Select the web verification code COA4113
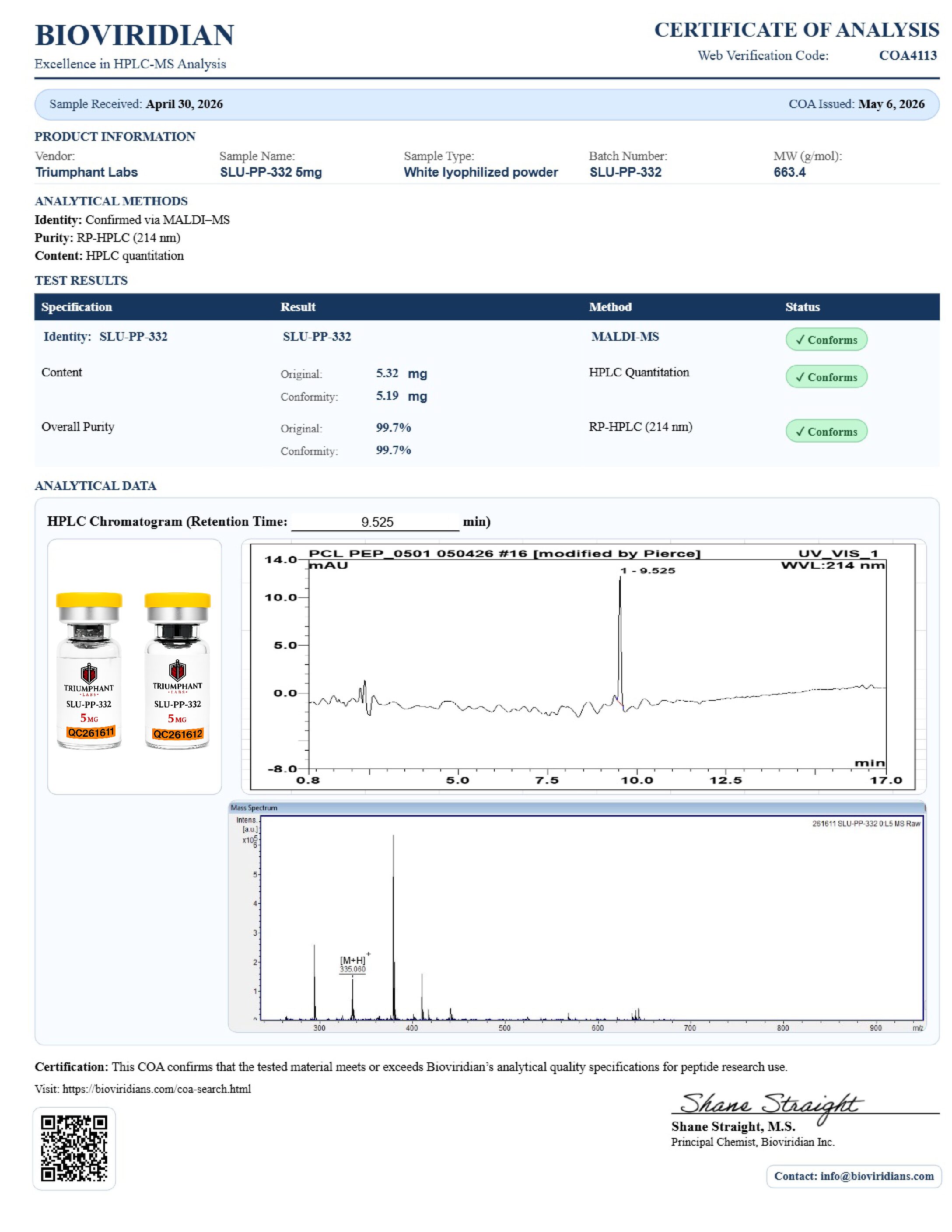This screenshot has height=1232, width=952. pyautogui.click(x=907, y=55)
